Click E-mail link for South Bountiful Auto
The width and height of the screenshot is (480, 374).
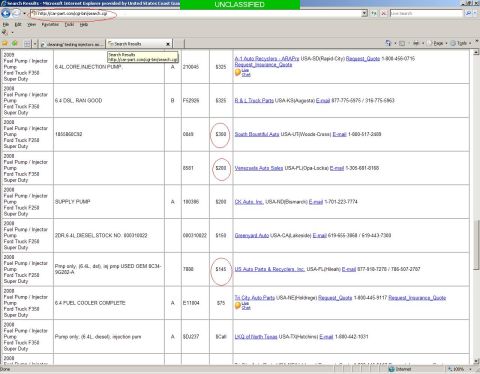point(339,134)
